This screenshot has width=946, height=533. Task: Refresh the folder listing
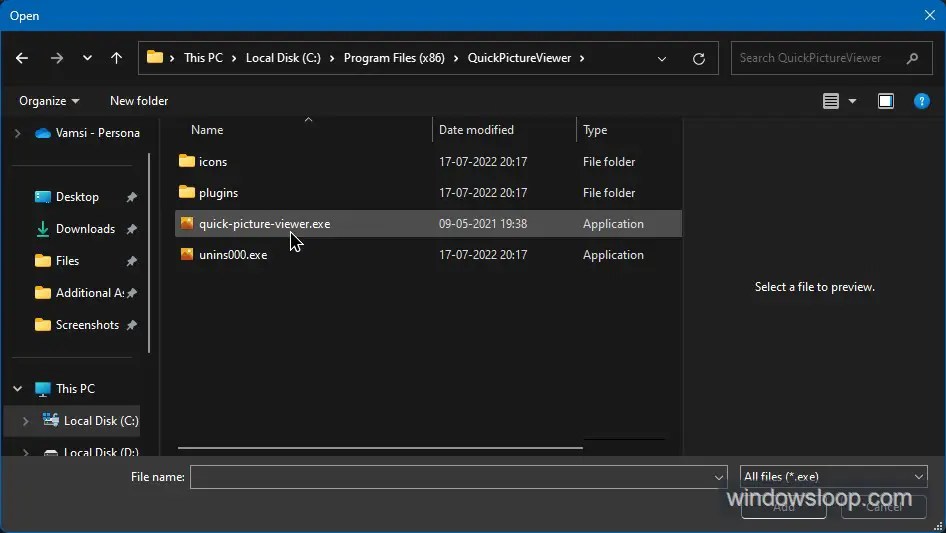click(x=699, y=59)
